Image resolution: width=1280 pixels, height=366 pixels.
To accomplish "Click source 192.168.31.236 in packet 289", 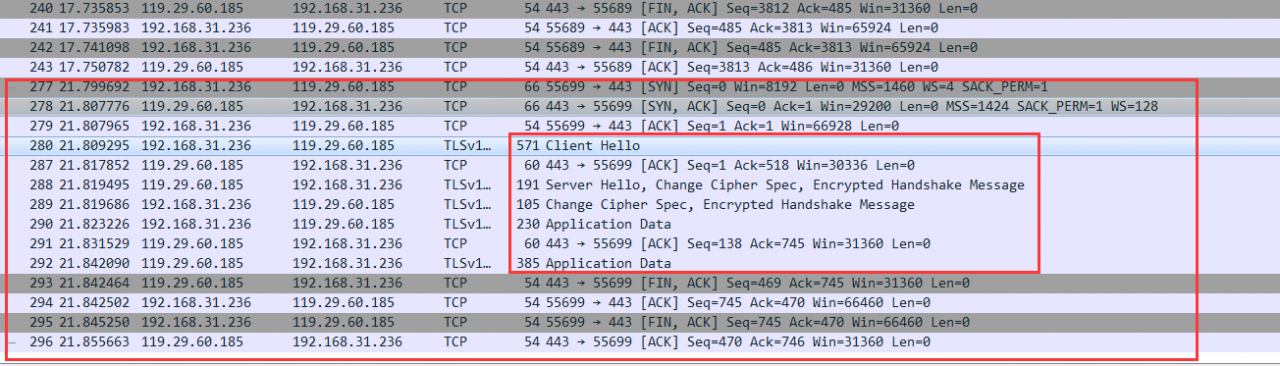I will coord(193,205).
